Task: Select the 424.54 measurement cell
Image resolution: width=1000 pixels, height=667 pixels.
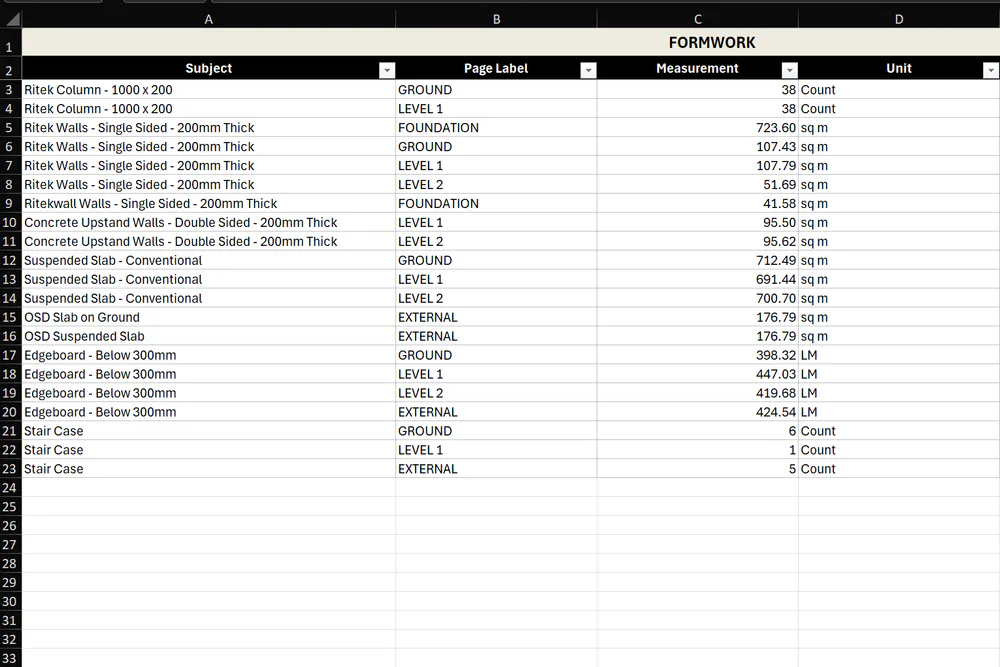Action: pos(698,412)
